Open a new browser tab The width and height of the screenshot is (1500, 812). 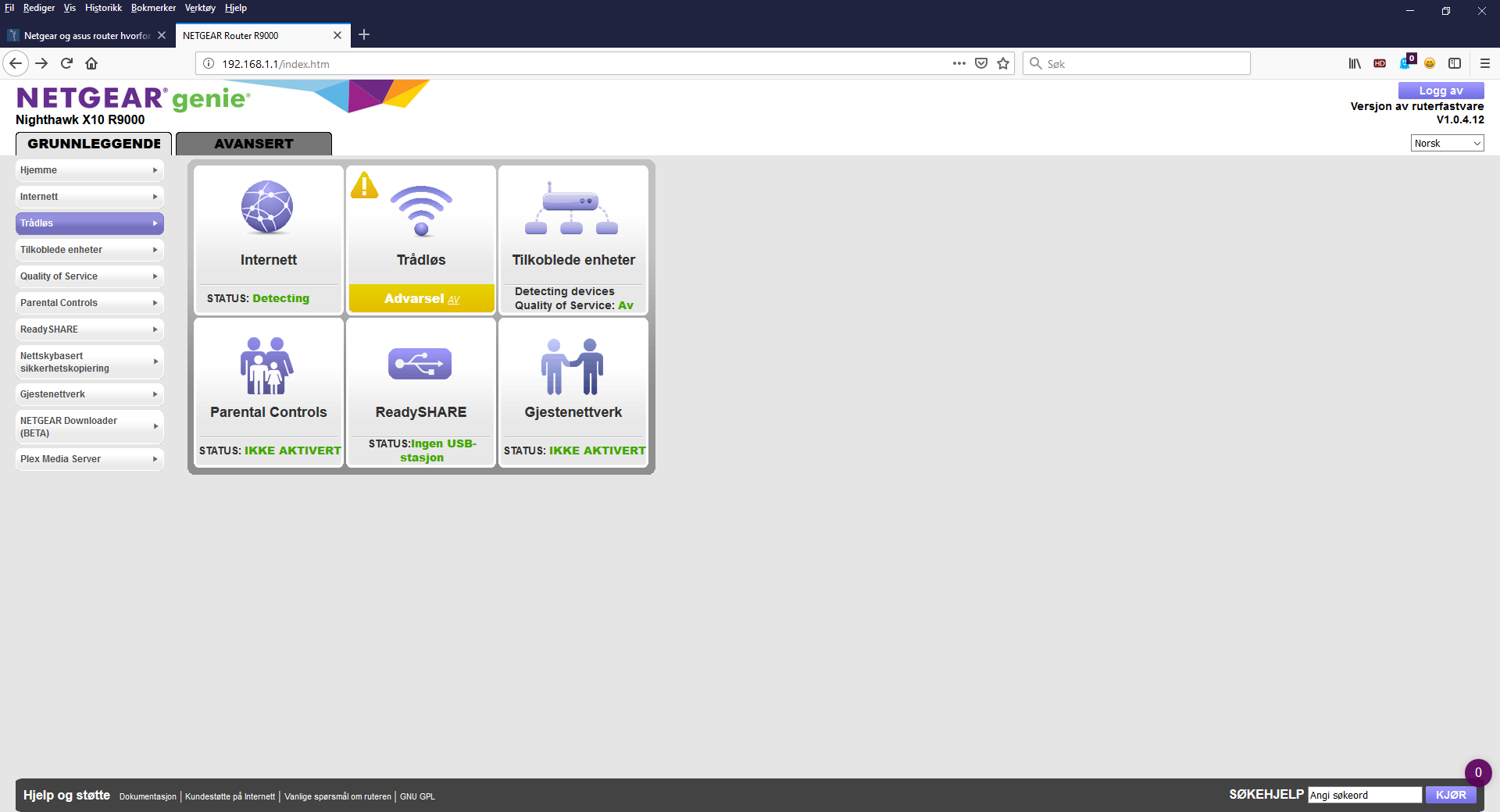pyautogui.click(x=364, y=34)
